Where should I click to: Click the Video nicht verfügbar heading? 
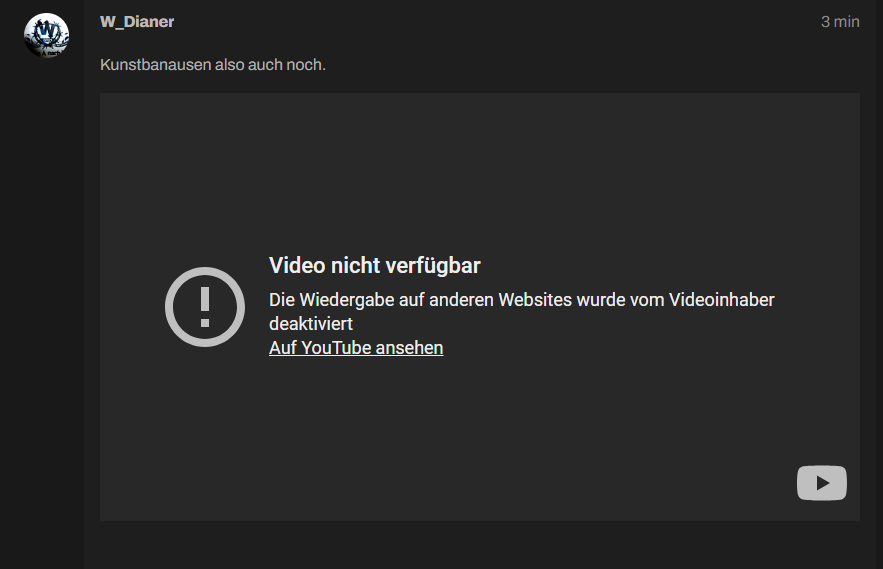(374, 265)
